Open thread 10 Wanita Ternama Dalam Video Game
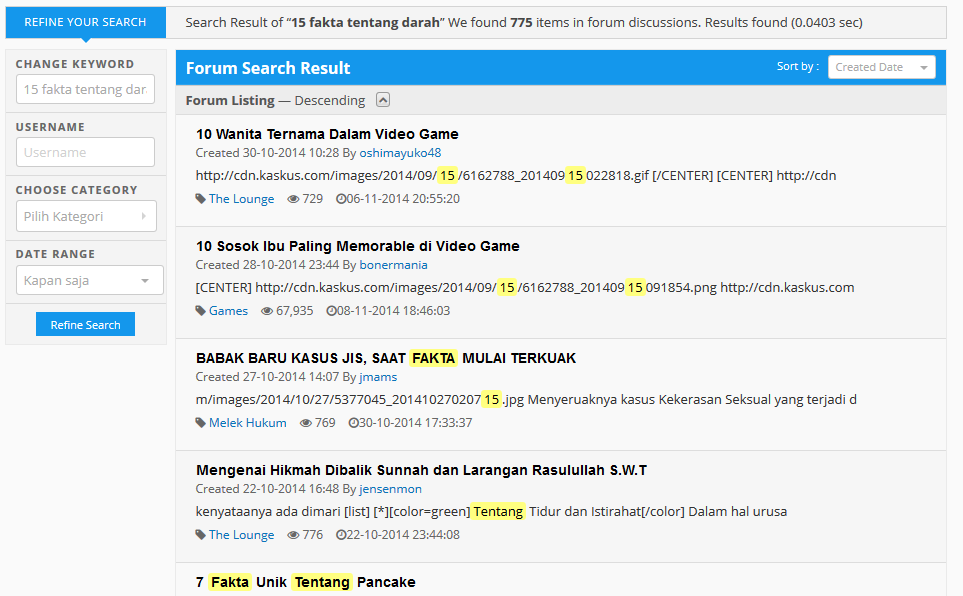This screenshot has width=963, height=596. click(327, 134)
